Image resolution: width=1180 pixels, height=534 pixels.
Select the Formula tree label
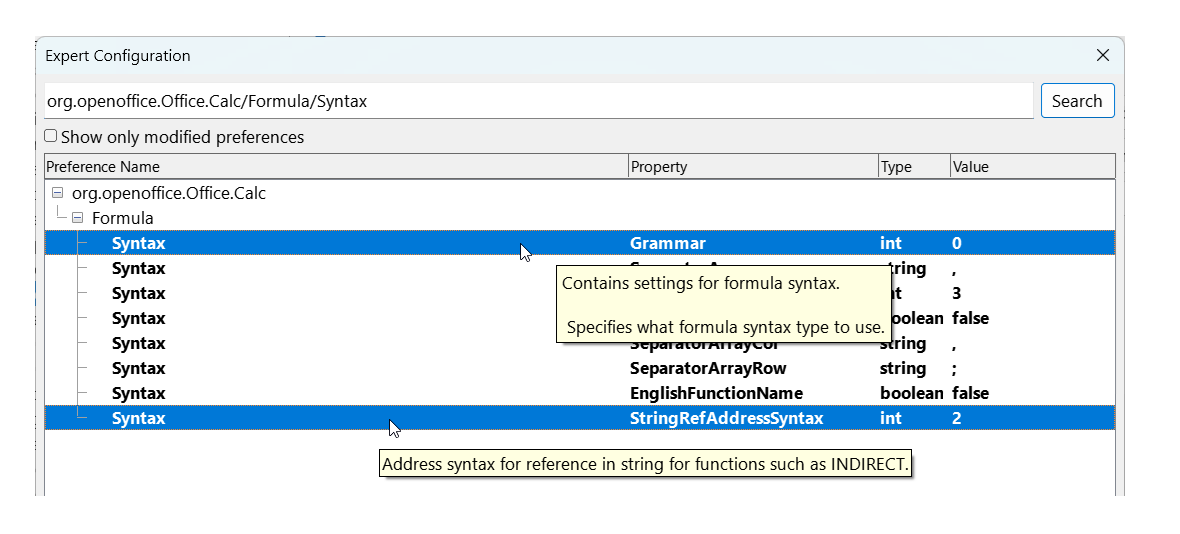coord(123,218)
